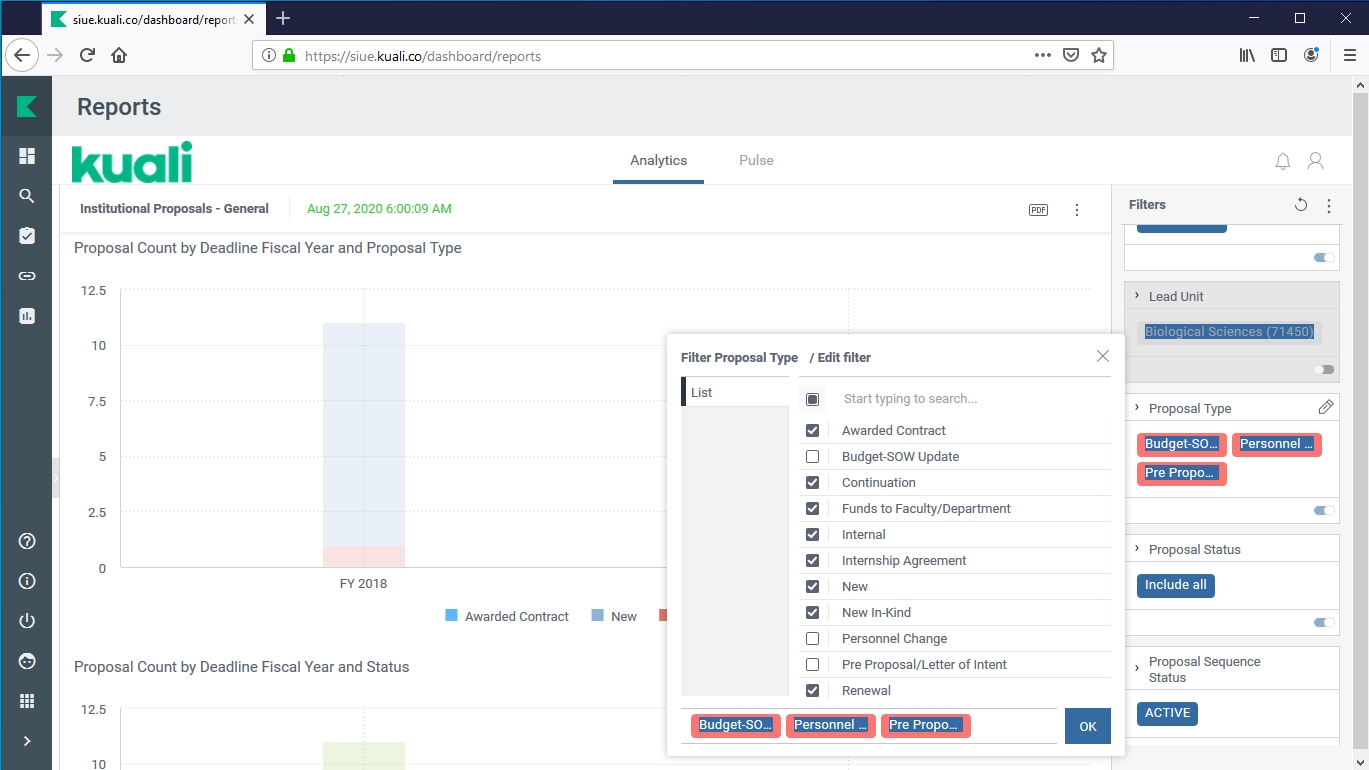Collapse the Lead Unit filter section
The width and height of the screenshot is (1369, 770).
pyautogui.click(x=1137, y=296)
